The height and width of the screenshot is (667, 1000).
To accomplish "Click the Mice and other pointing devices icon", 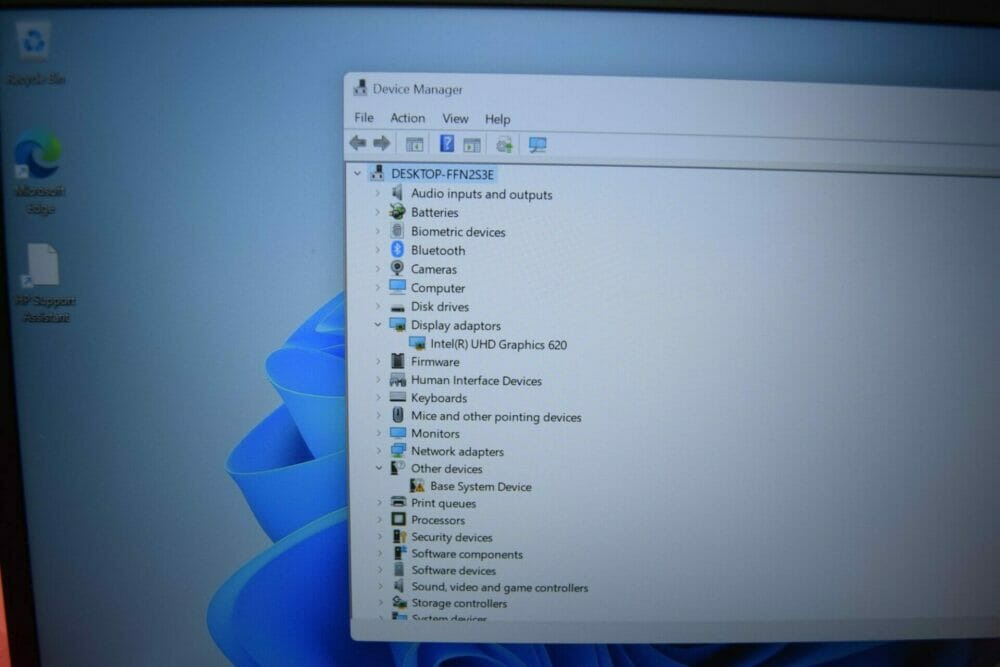I will tap(398, 415).
